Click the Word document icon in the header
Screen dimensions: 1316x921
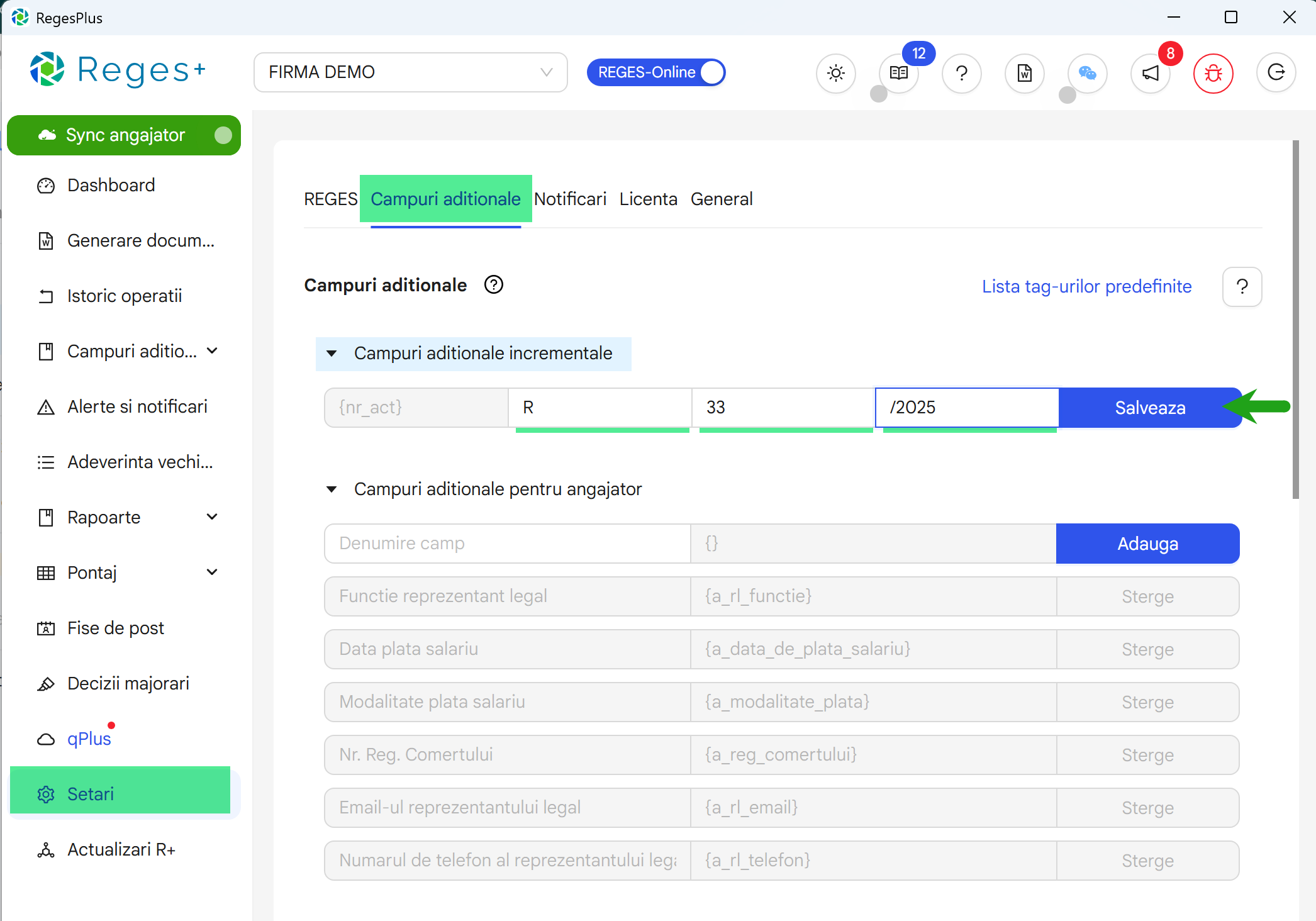(1024, 73)
